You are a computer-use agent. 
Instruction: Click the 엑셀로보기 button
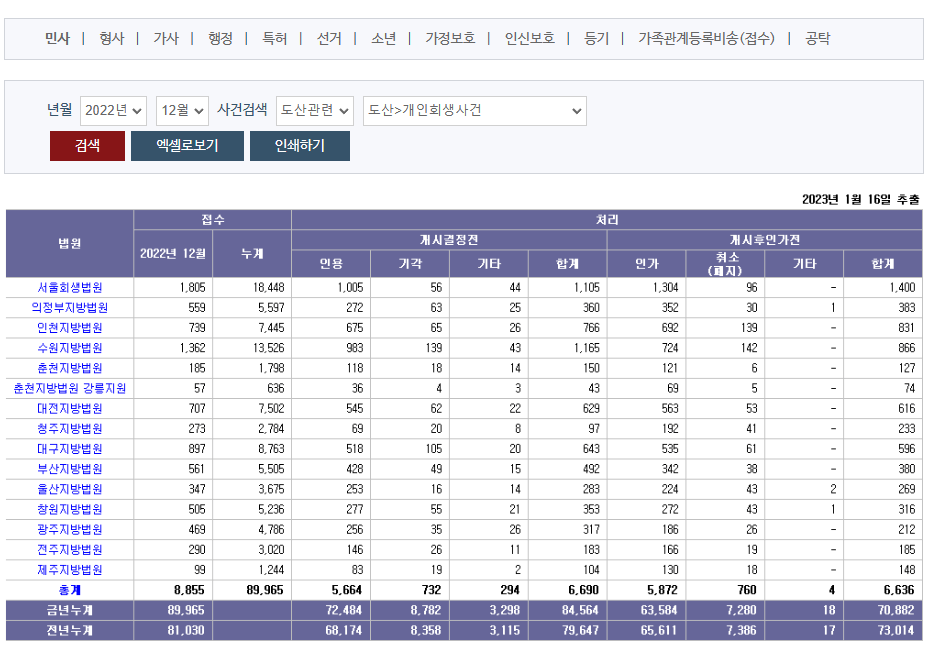[187, 145]
